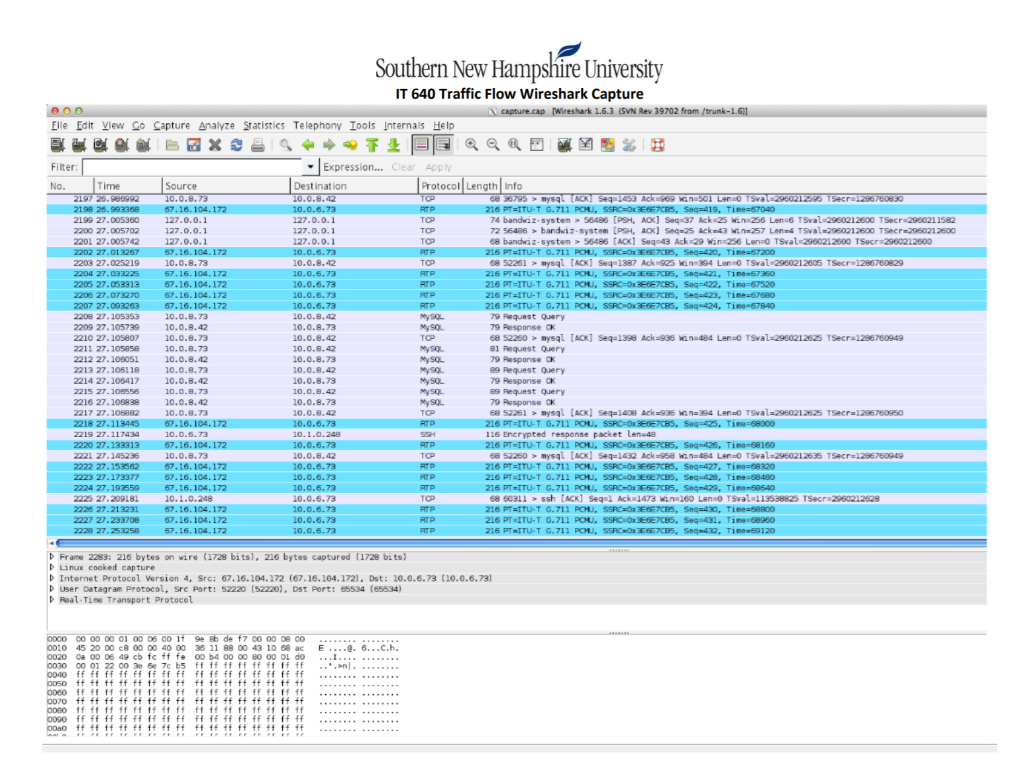This screenshot has height=767, width=1024.
Task: Expand Internet Protocol Version 4 details
Action: pyautogui.click(x=50, y=578)
